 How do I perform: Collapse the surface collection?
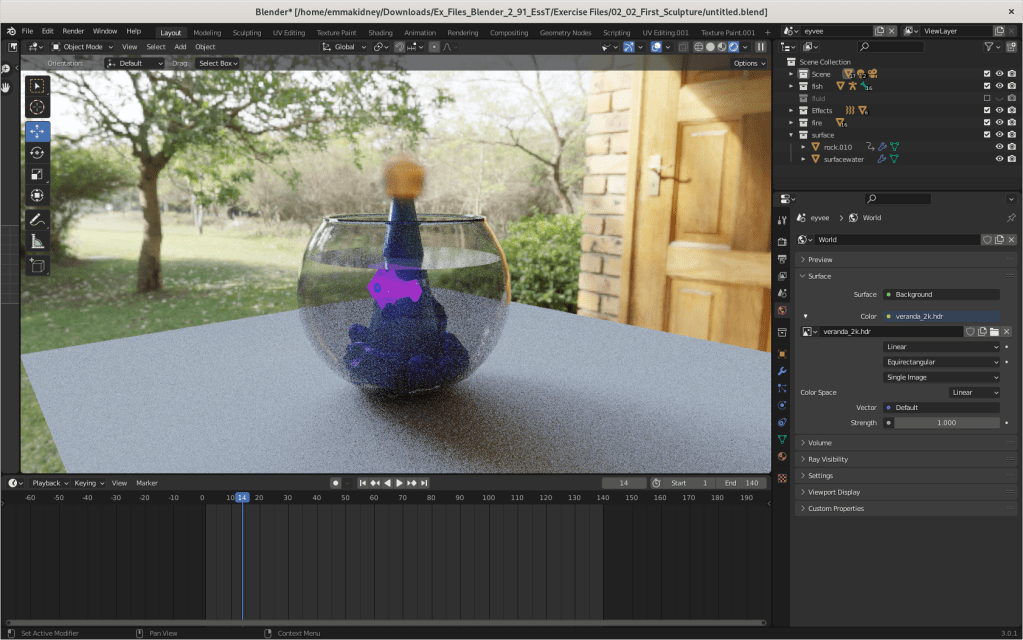pos(791,133)
